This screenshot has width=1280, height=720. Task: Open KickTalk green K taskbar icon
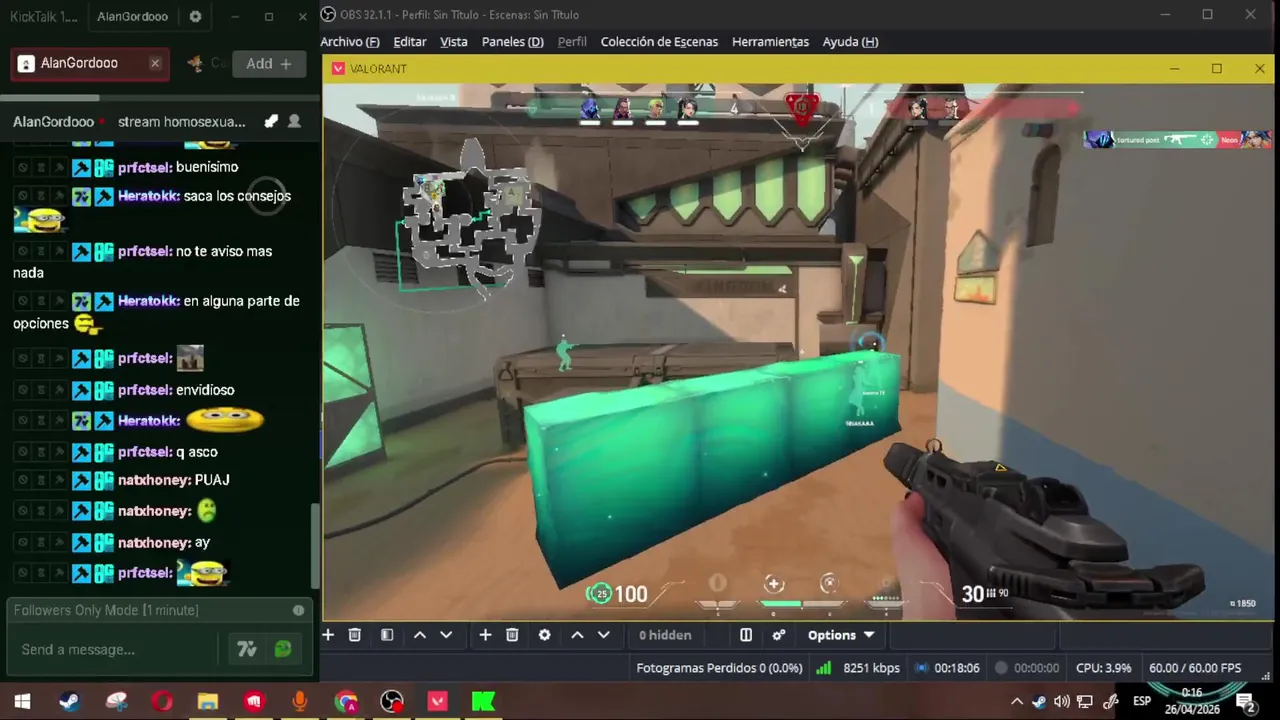tap(484, 702)
